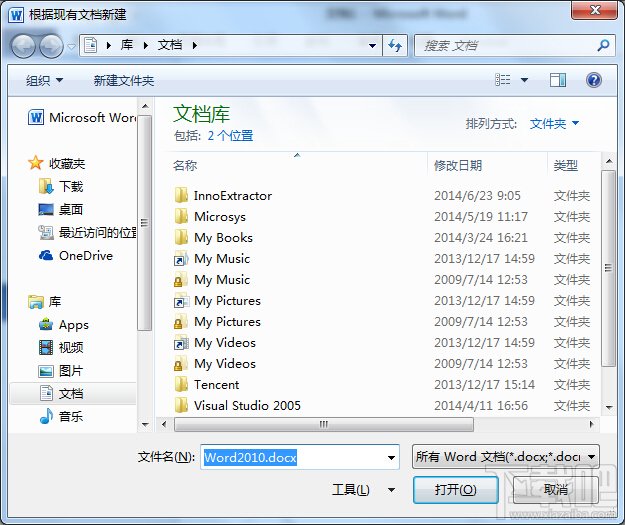Click the horizontal scrollbar thumb in file list
Screen dimensions: 625x525
324,424
